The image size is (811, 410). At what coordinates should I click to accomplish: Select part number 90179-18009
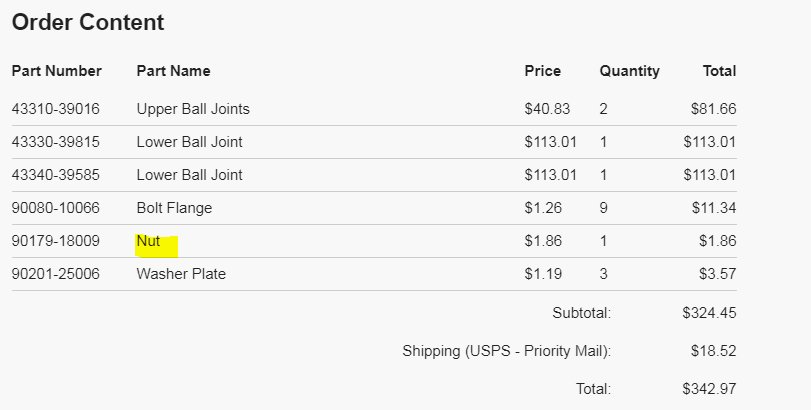55,241
